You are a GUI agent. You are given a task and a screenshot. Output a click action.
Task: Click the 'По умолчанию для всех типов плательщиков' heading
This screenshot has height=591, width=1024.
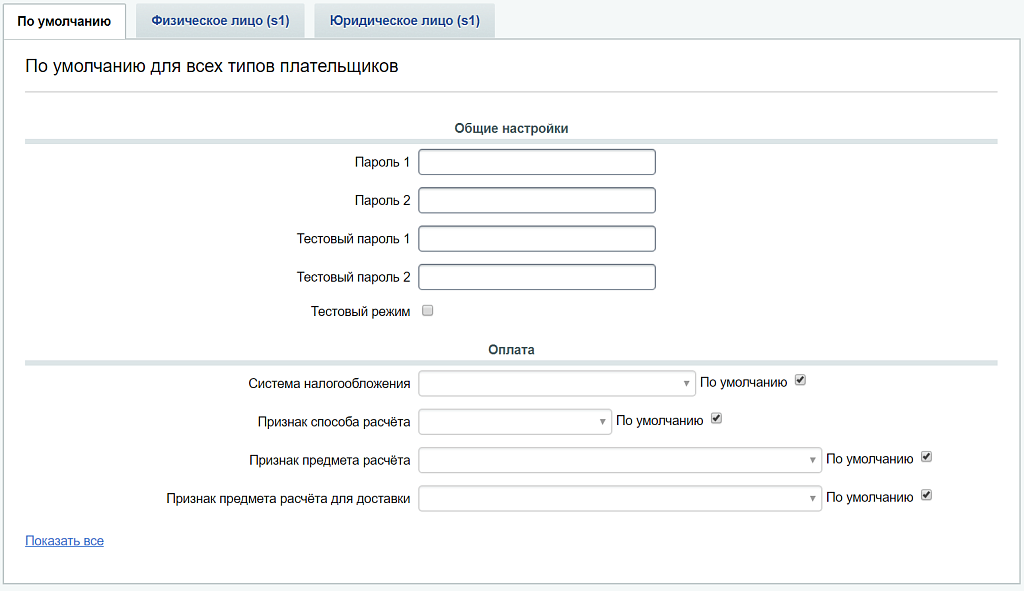coord(211,67)
